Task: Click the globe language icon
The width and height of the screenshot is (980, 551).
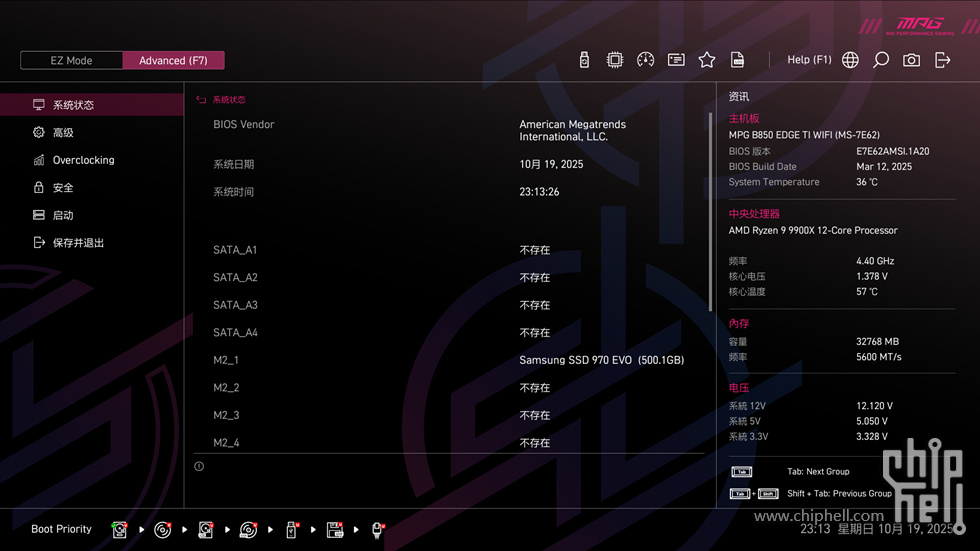Action: pyautogui.click(x=850, y=60)
